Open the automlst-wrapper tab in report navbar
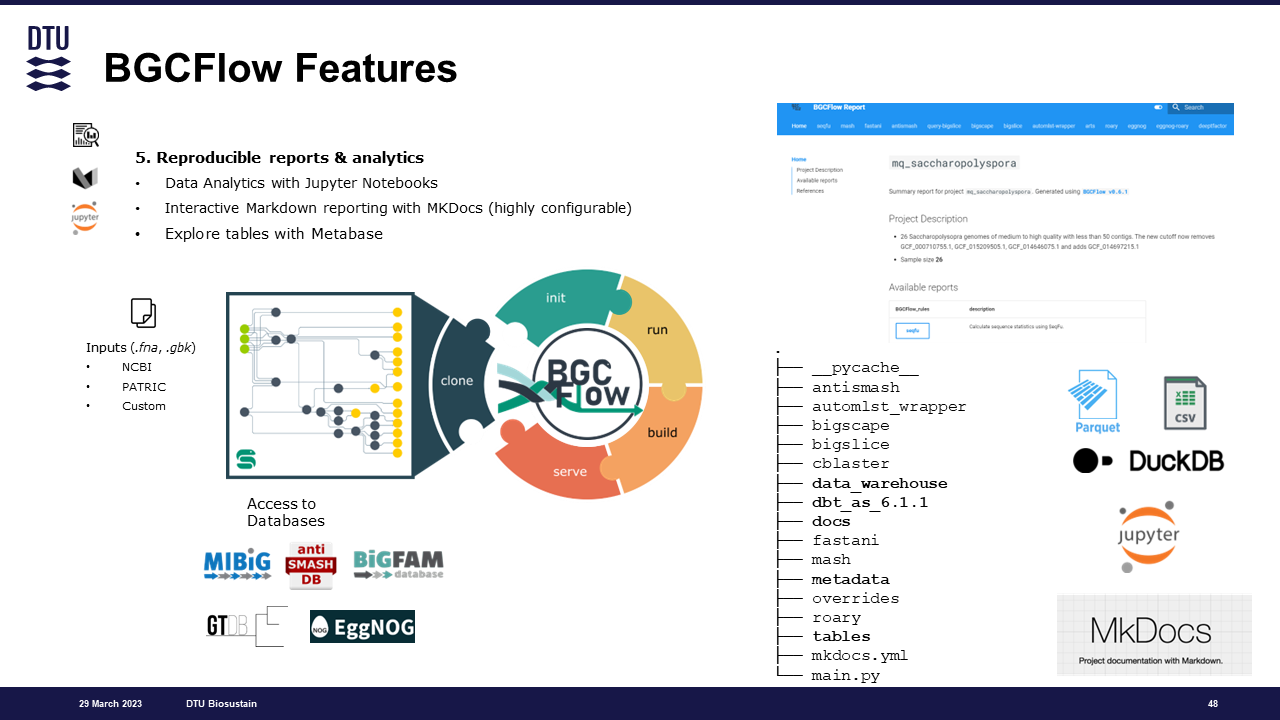The image size is (1280, 720). 1054,126
